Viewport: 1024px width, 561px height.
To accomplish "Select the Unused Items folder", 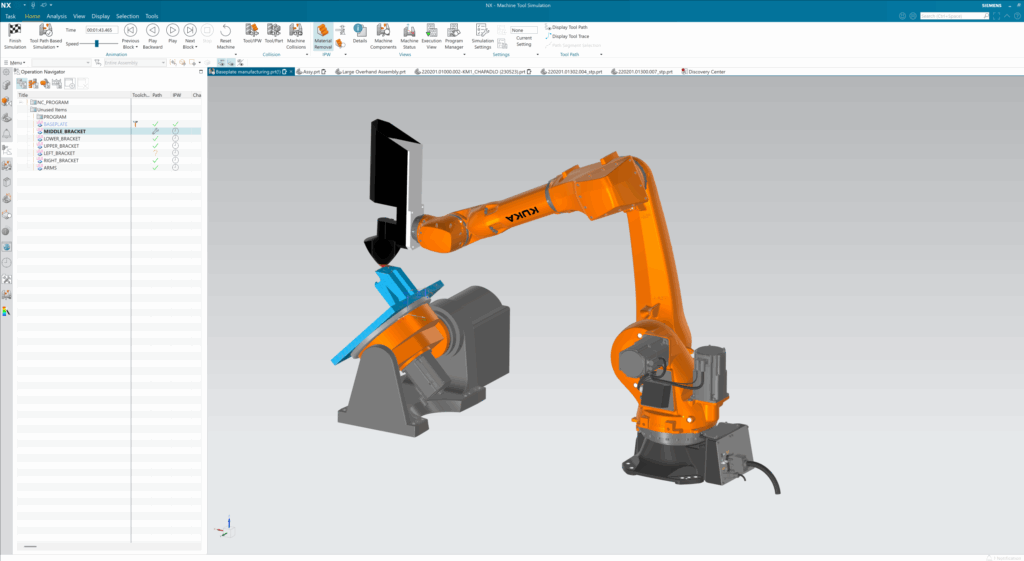I will coord(52,110).
